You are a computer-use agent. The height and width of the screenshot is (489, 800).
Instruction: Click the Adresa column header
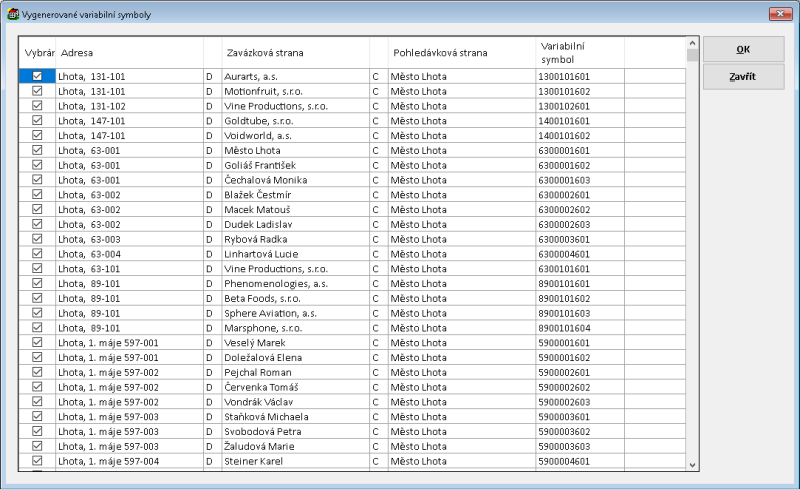click(x=130, y=52)
